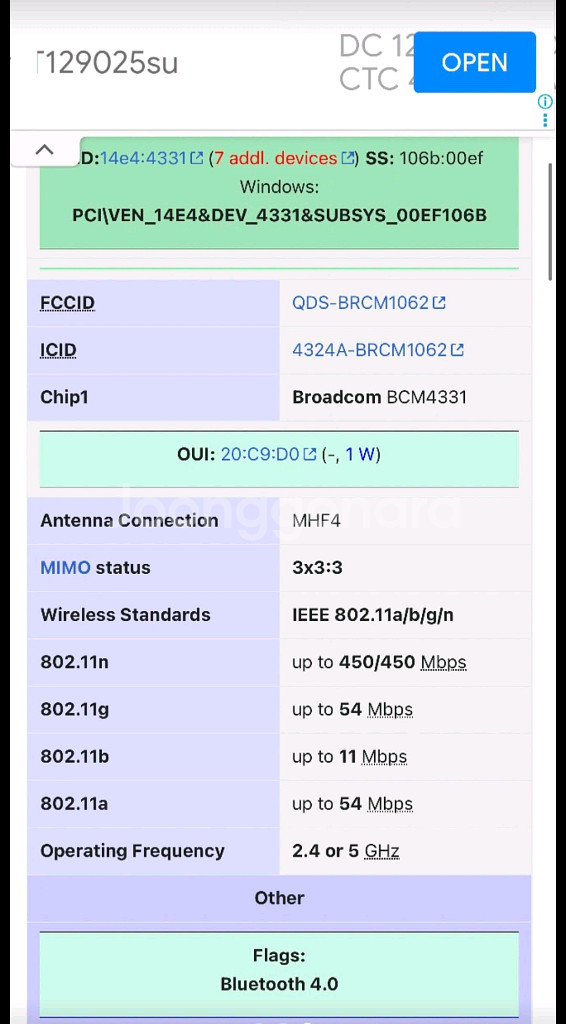This screenshot has width=566, height=1024.
Task: Open the 4324A-BRCM1062 ICID link
Action: 369,350
